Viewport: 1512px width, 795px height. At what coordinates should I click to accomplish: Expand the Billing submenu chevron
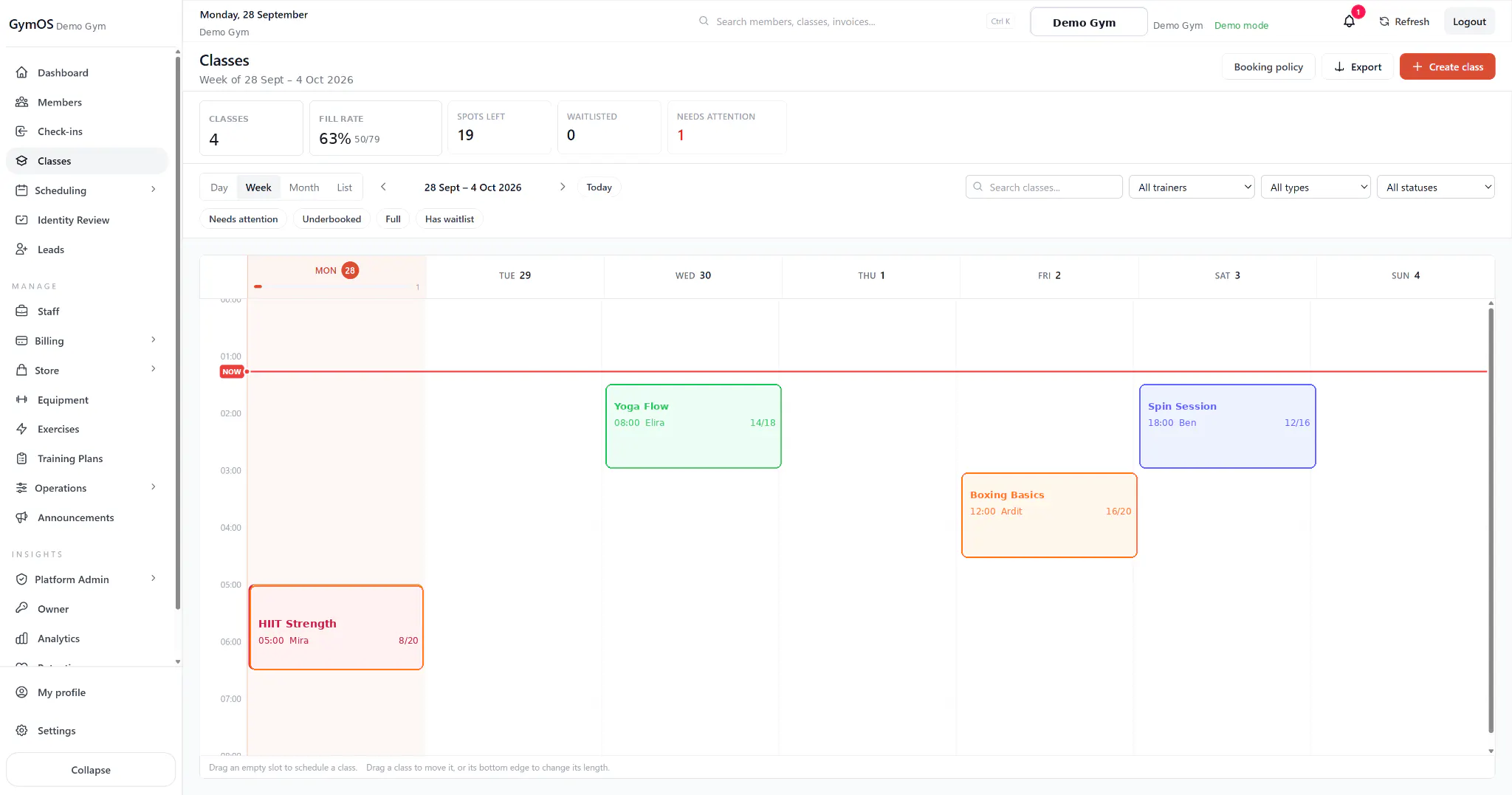click(x=154, y=340)
